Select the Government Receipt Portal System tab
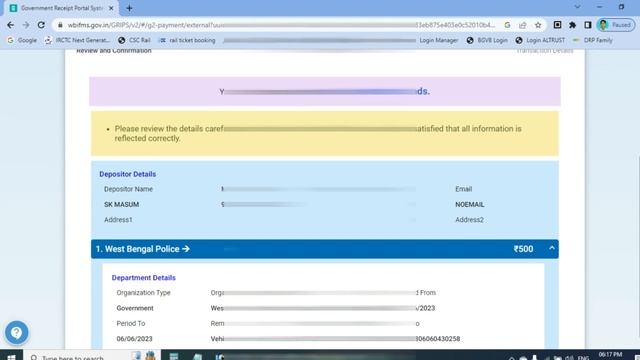The height and width of the screenshot is (360, 640). coord(61,8)
